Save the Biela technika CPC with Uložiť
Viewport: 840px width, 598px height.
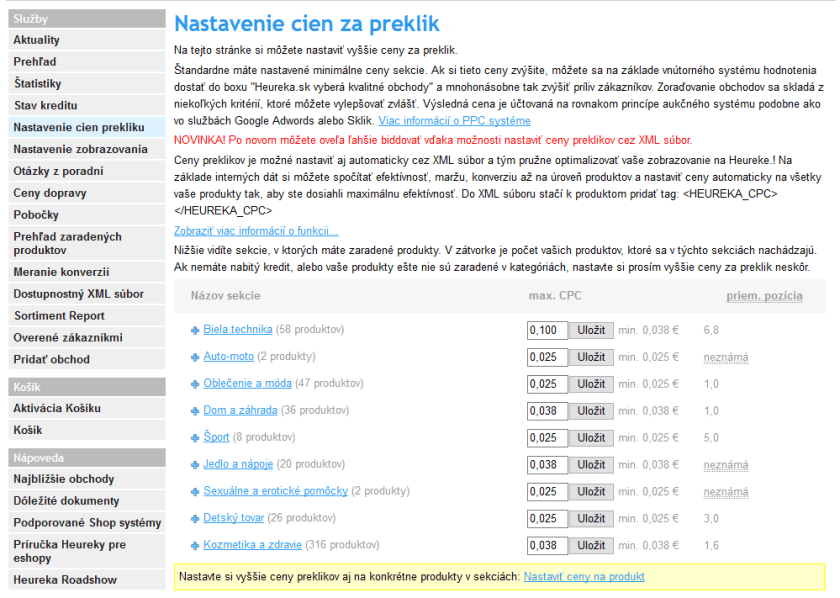pos(591,331)
